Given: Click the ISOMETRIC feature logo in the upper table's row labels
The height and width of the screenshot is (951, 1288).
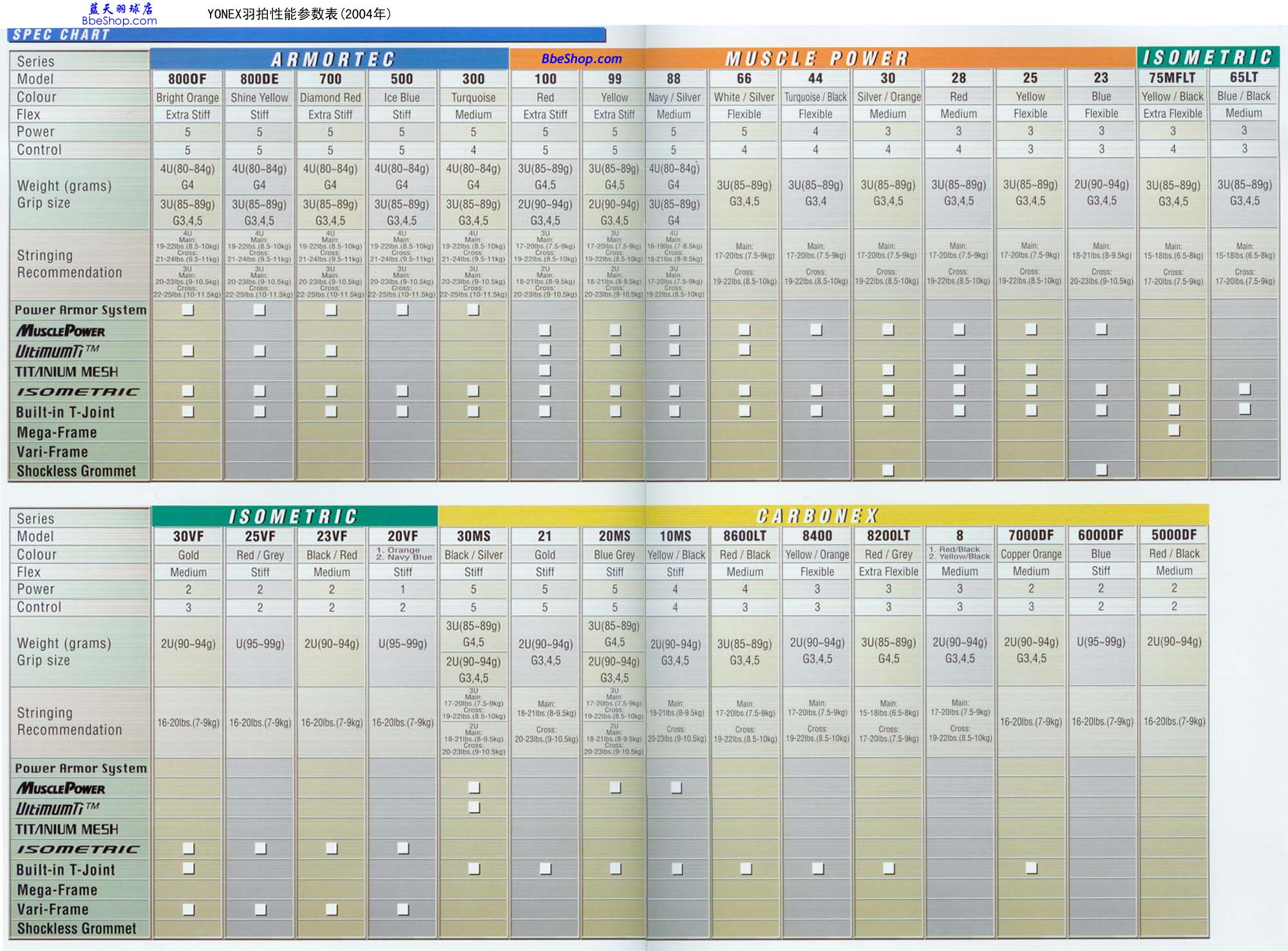Looking at the screenshot, I should 77,391.
